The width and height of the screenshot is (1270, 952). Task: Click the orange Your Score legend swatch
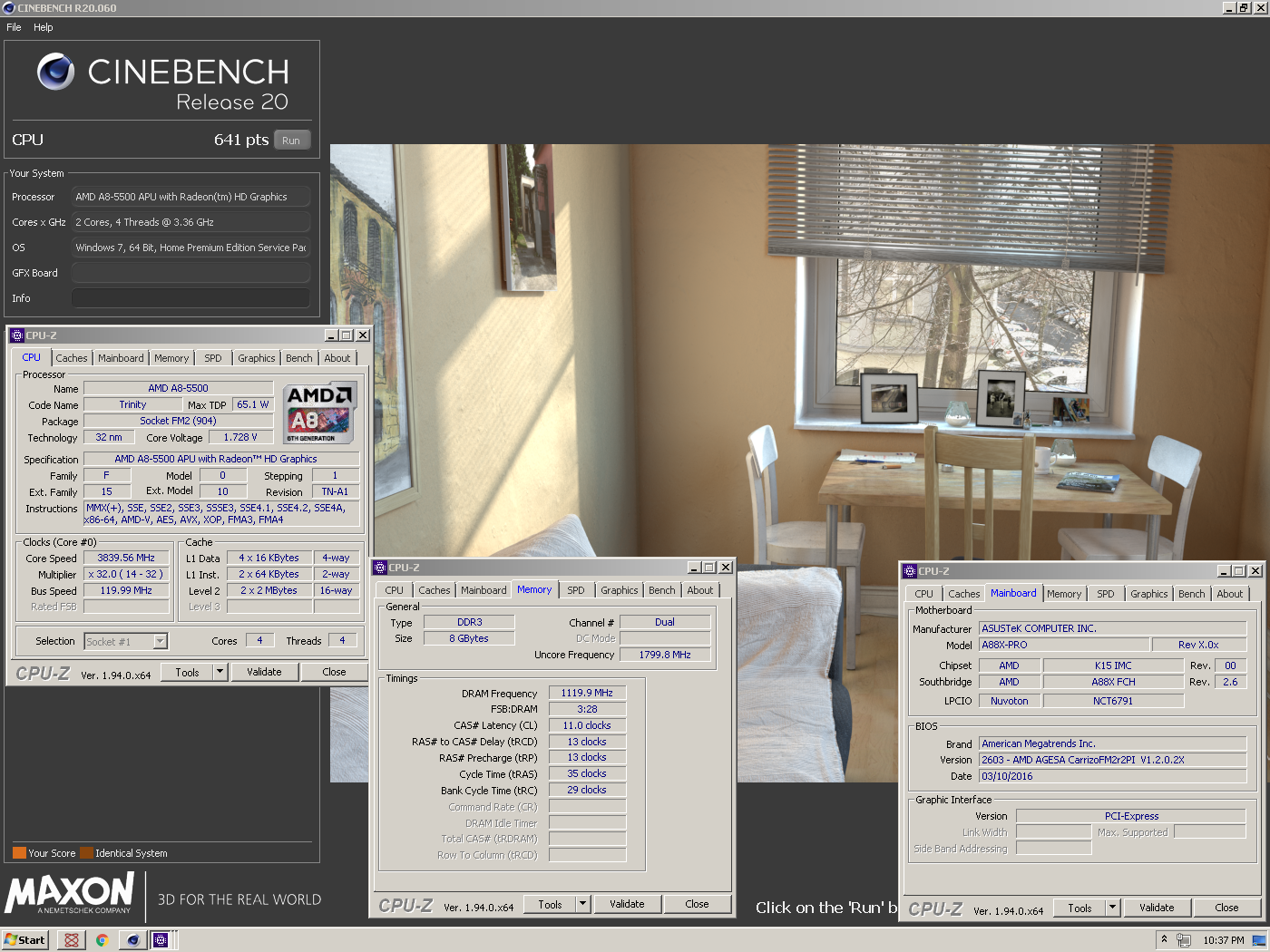(19, 853)
